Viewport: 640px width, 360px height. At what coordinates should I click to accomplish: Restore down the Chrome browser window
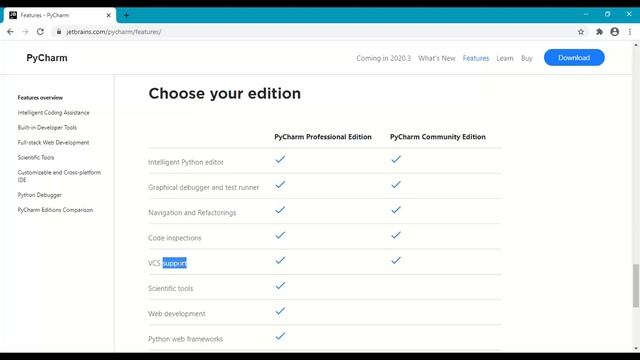click(607, 14)
